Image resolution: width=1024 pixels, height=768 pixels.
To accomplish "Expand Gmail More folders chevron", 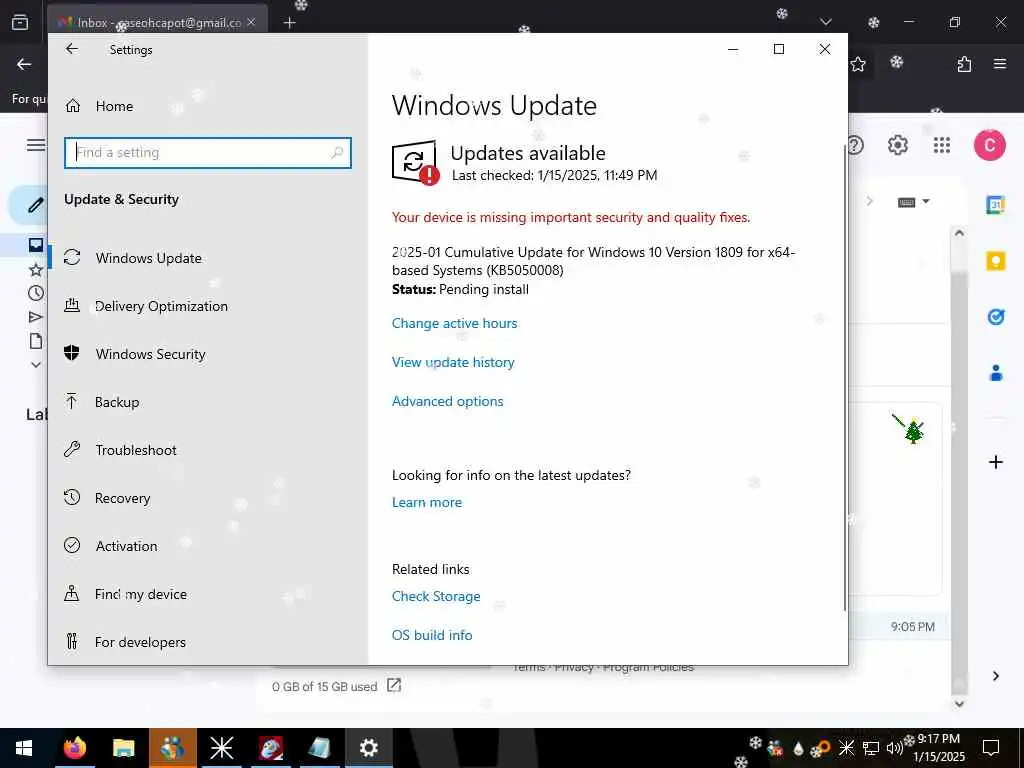I will 36,364.
